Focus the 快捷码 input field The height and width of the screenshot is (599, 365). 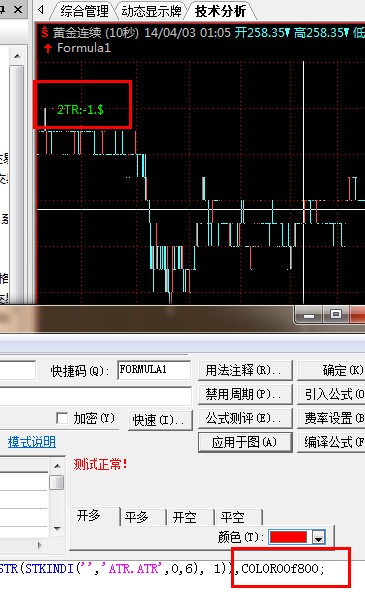pyautogui.click(x=154, y=370)
